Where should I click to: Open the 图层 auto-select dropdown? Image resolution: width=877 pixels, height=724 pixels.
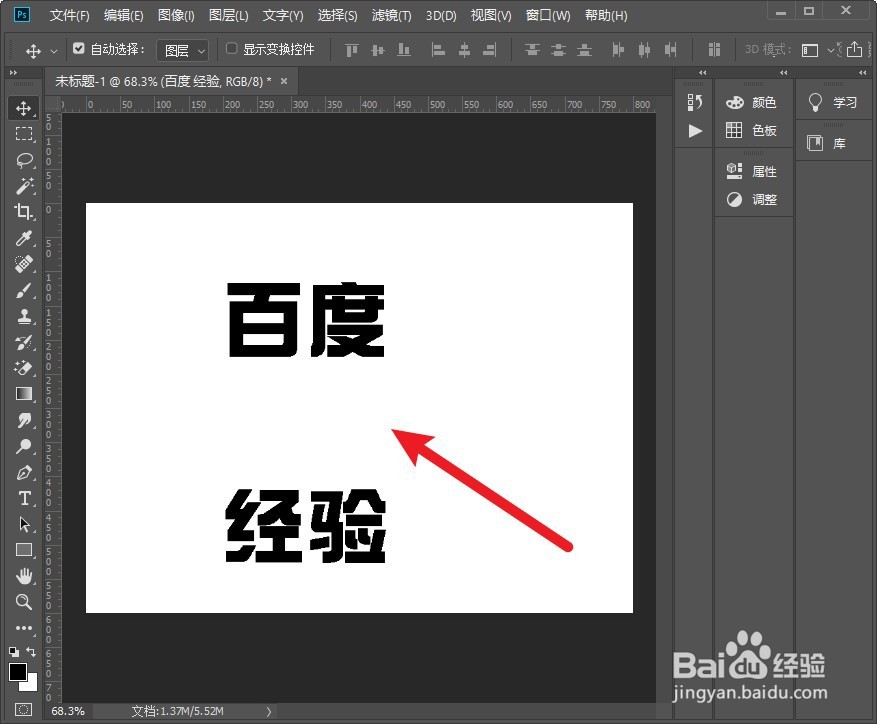(183, 50)
